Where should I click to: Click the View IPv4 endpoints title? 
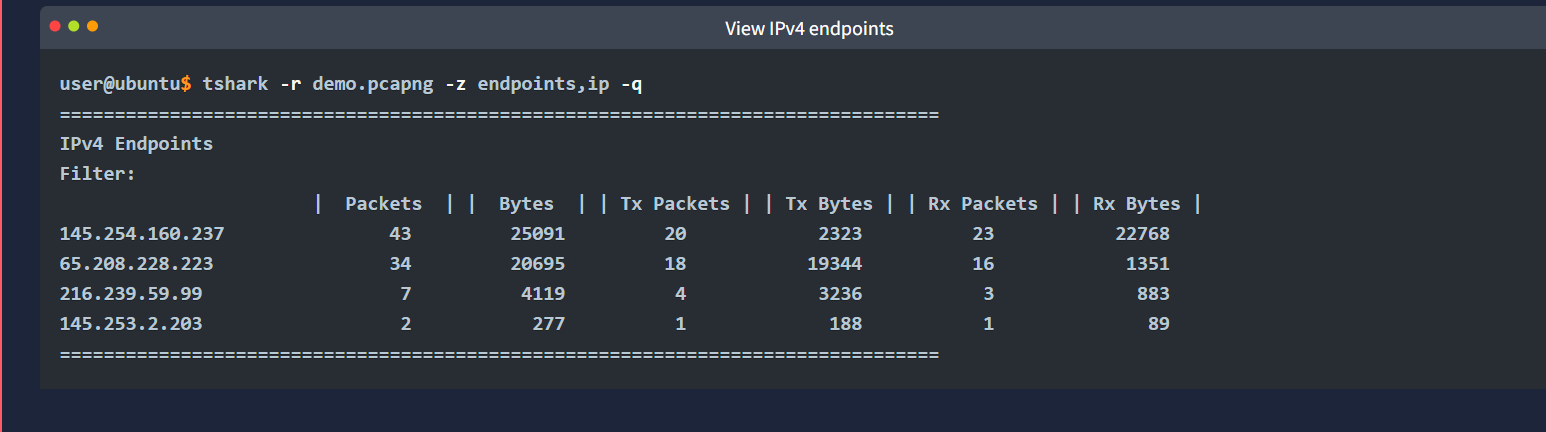809,29
